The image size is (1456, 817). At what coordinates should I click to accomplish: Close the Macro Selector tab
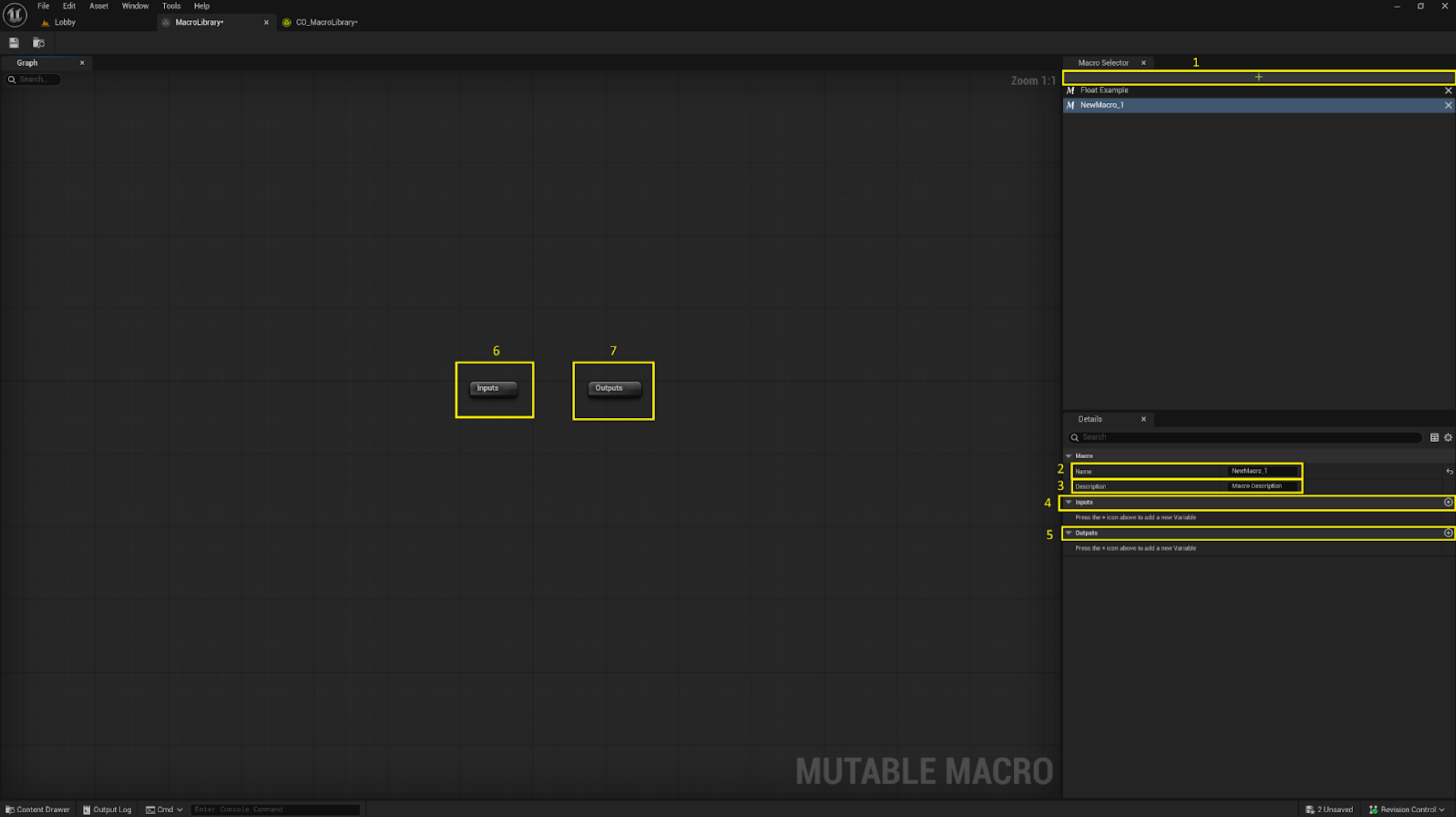pyautogui.click(x=1144, y=62)
